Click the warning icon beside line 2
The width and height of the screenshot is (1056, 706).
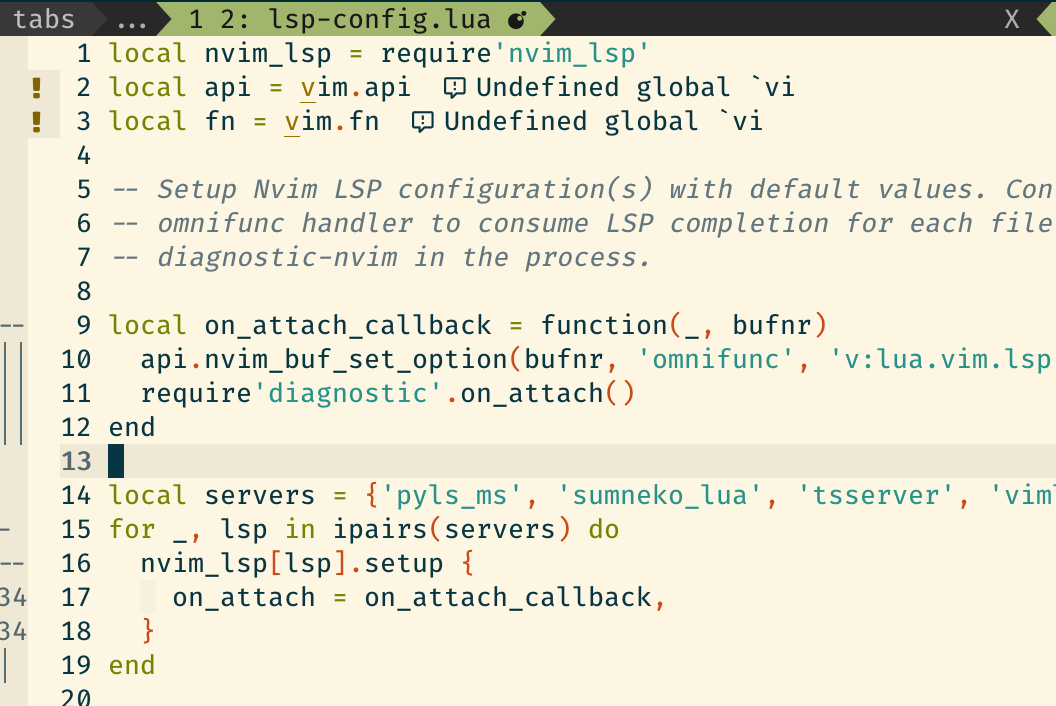(37, 88)
